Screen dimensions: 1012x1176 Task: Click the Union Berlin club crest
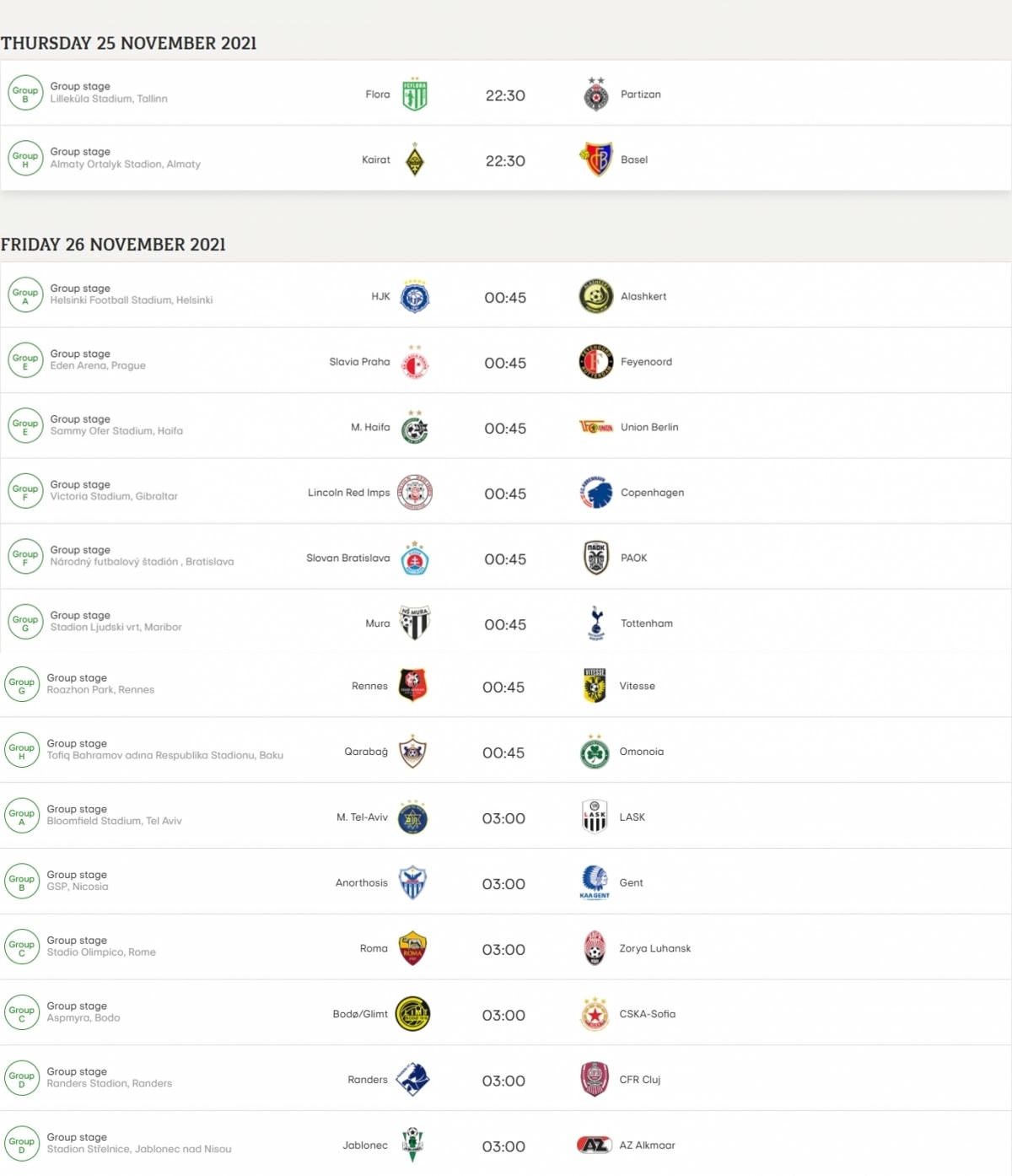click(x=596, y=427)
